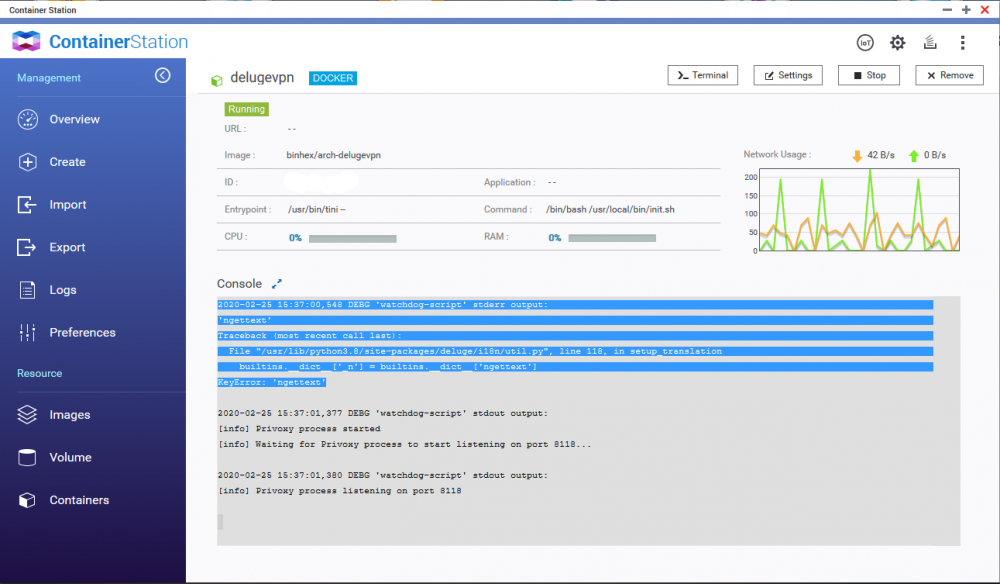Click the Images stacked layers icon

click(x=27, y=414)
